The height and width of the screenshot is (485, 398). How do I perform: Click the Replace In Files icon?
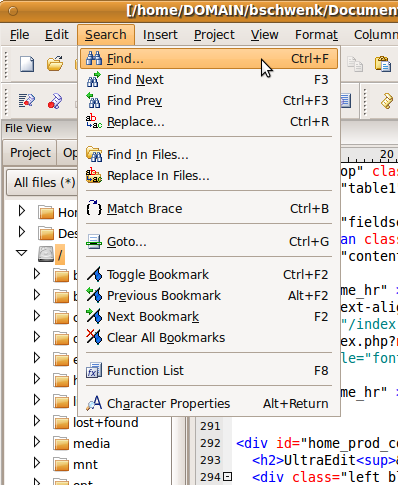click(x=94, y=176)
